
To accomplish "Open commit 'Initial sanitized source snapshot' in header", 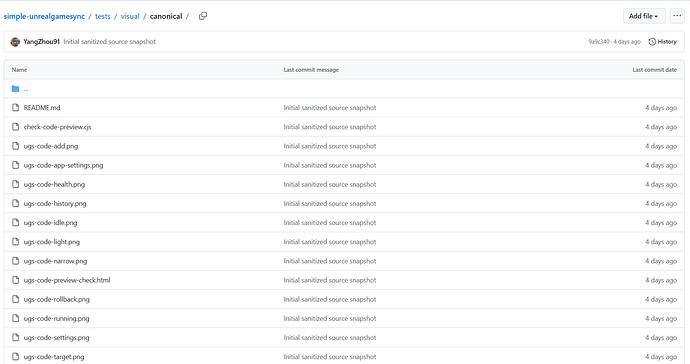I will (110, 42).
